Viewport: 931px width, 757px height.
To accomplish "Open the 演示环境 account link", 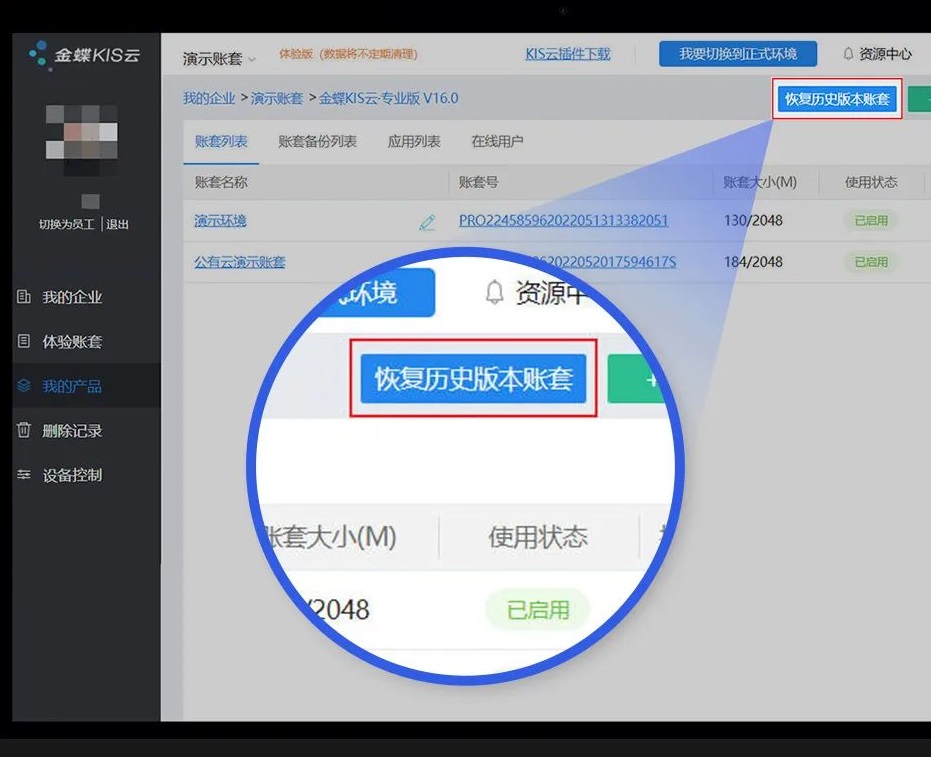I will click(x=220, y=221).
